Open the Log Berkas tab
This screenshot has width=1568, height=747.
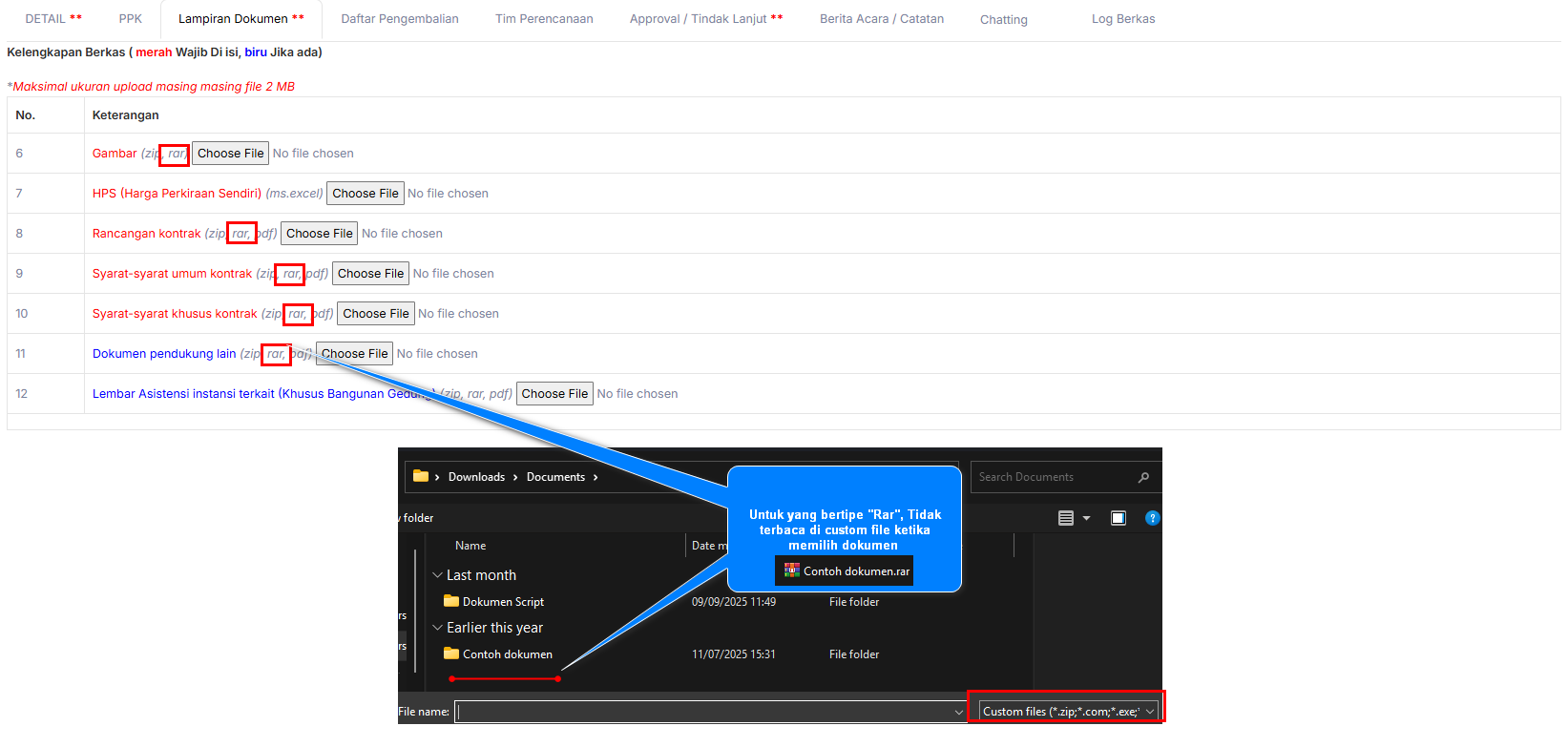1122,19
